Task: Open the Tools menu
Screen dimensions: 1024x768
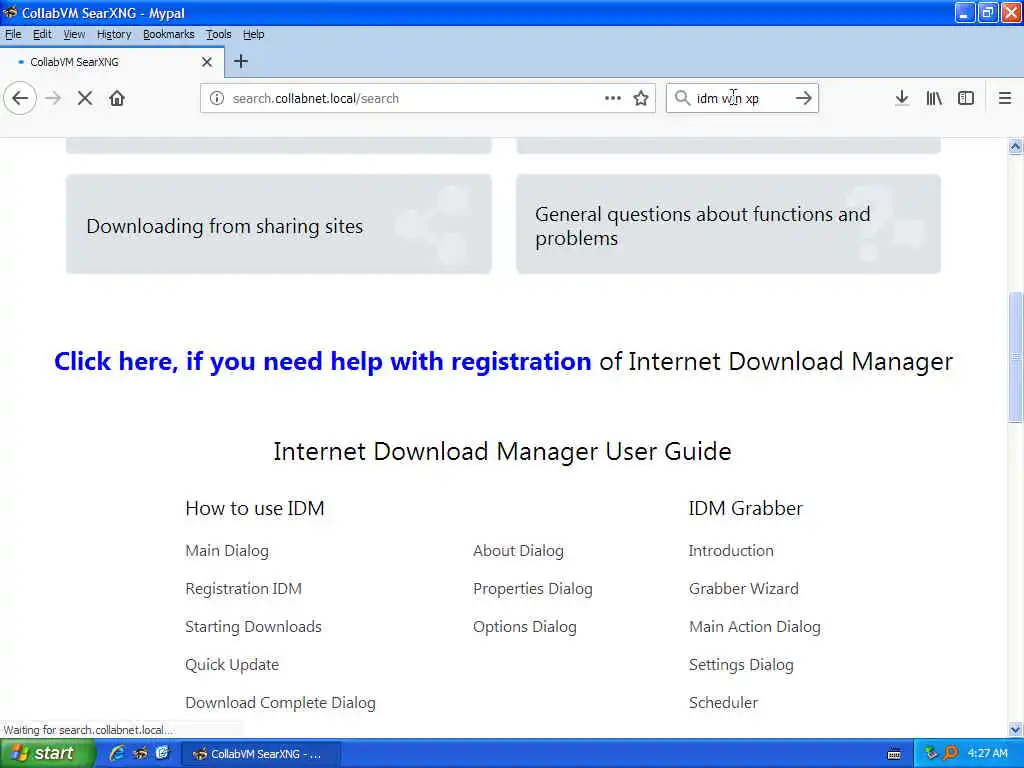Action: point(218,35)
